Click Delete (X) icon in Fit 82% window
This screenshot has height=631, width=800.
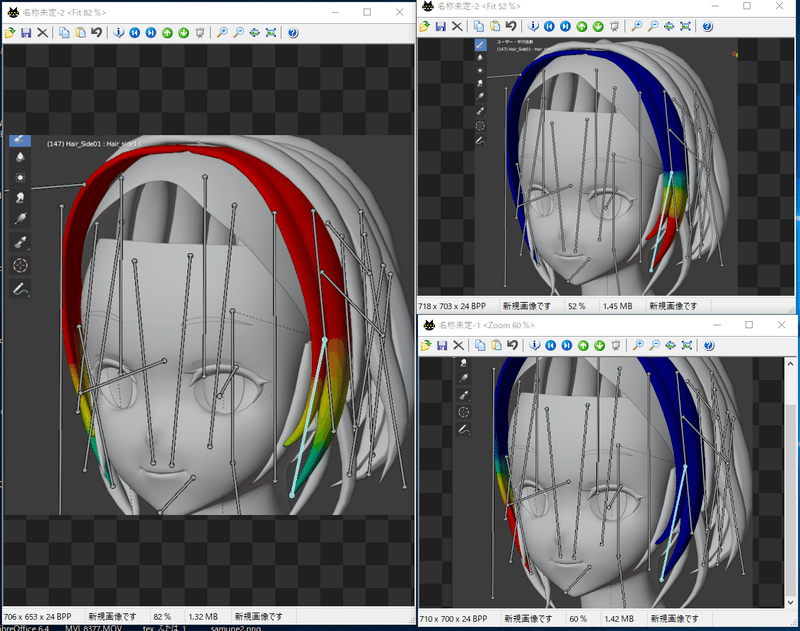[x=42, y=33]
